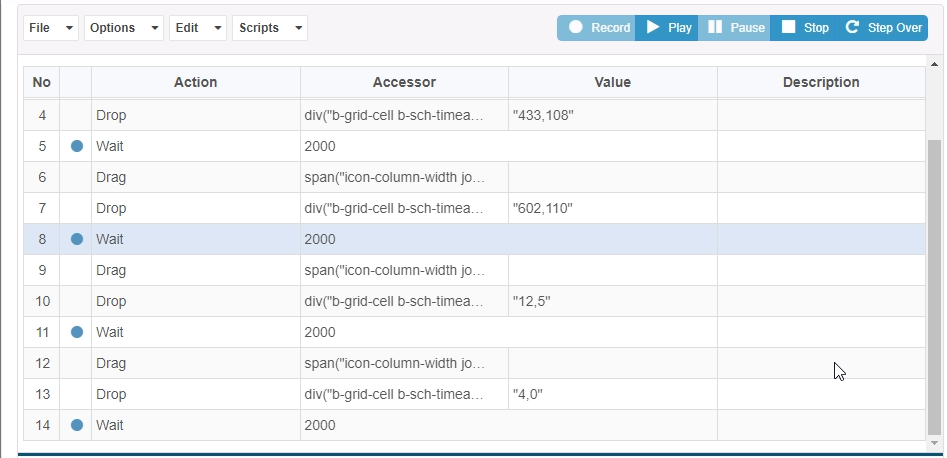Click the Action column header
Viewport: 947px width, 458px height.
195,82
